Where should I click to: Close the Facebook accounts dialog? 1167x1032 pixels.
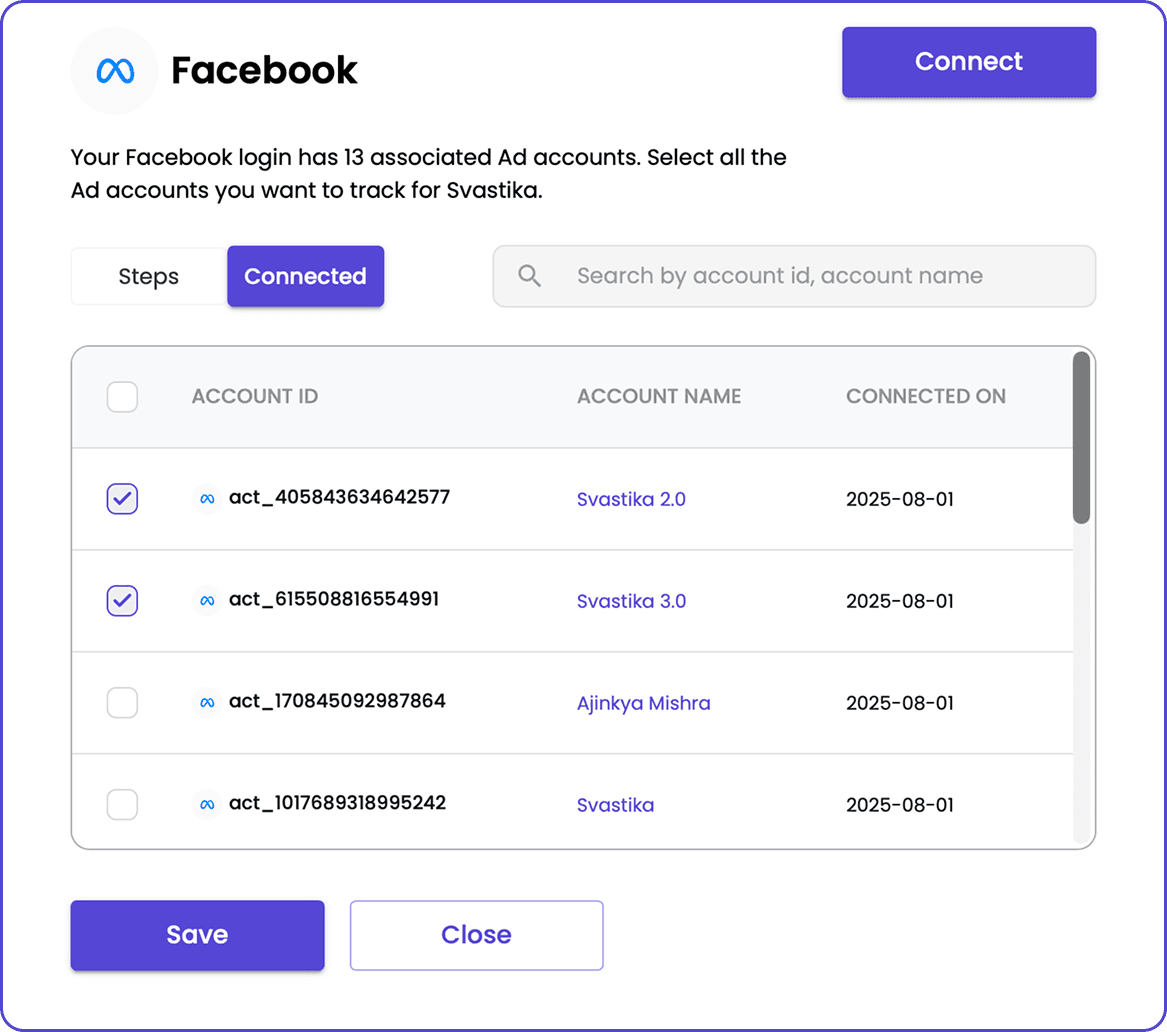coord(476,935)
